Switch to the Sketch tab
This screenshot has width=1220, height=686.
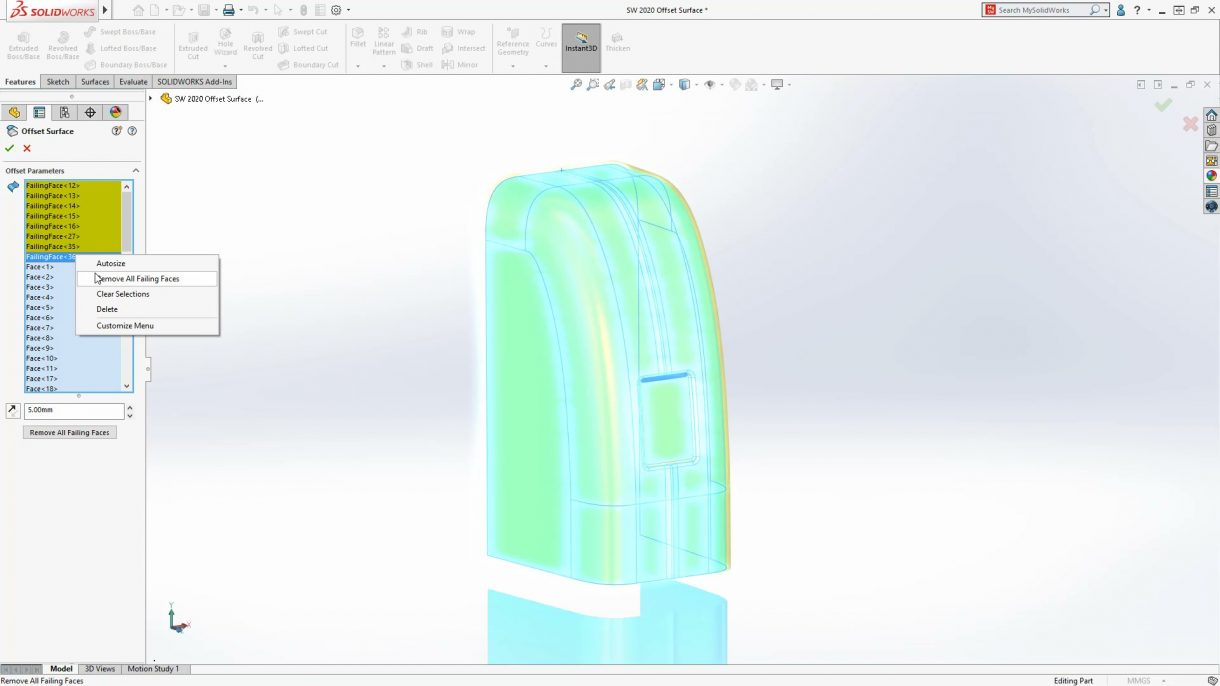[x=58, y=82]
